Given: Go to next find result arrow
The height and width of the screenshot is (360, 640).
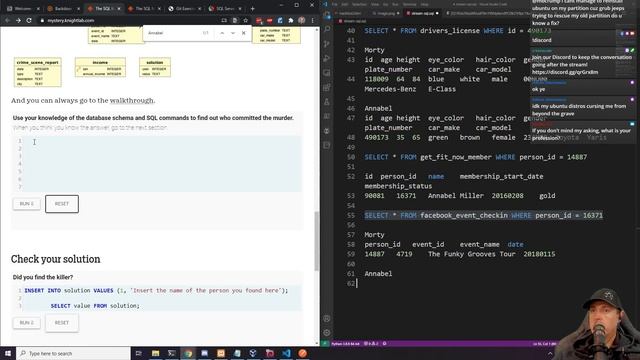Looking at the screenshot, I should point(233,33).
